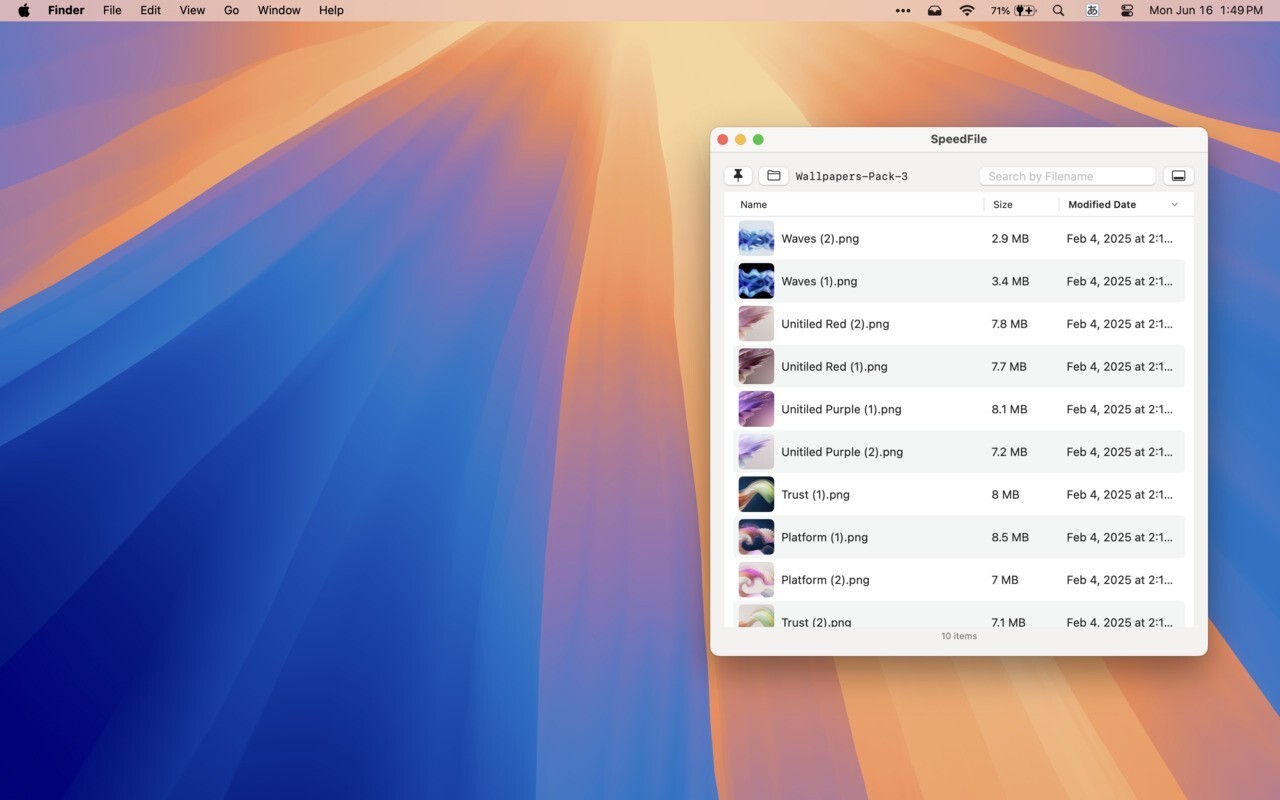Click the Untitled Purple (2).png thumbnail
The width and height of the screenshot is (1280, 800).
[x=755, y=451]
